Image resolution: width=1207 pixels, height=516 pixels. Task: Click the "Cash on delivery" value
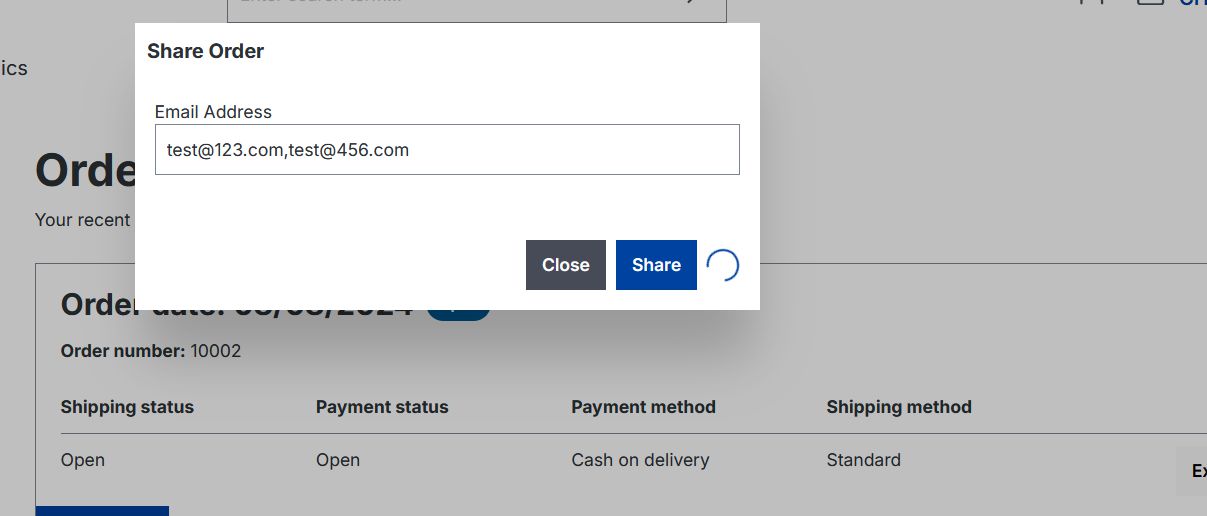640,460
